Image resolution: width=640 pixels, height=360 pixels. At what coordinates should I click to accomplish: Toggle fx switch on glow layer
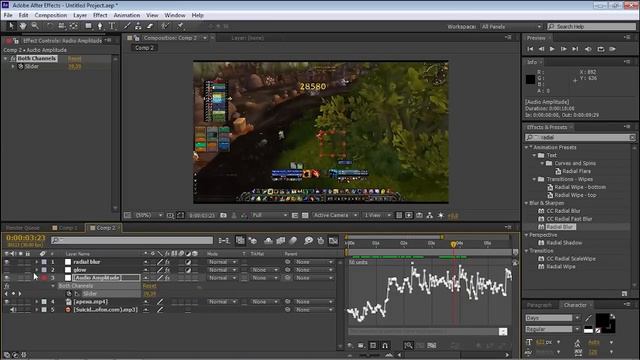167,270
